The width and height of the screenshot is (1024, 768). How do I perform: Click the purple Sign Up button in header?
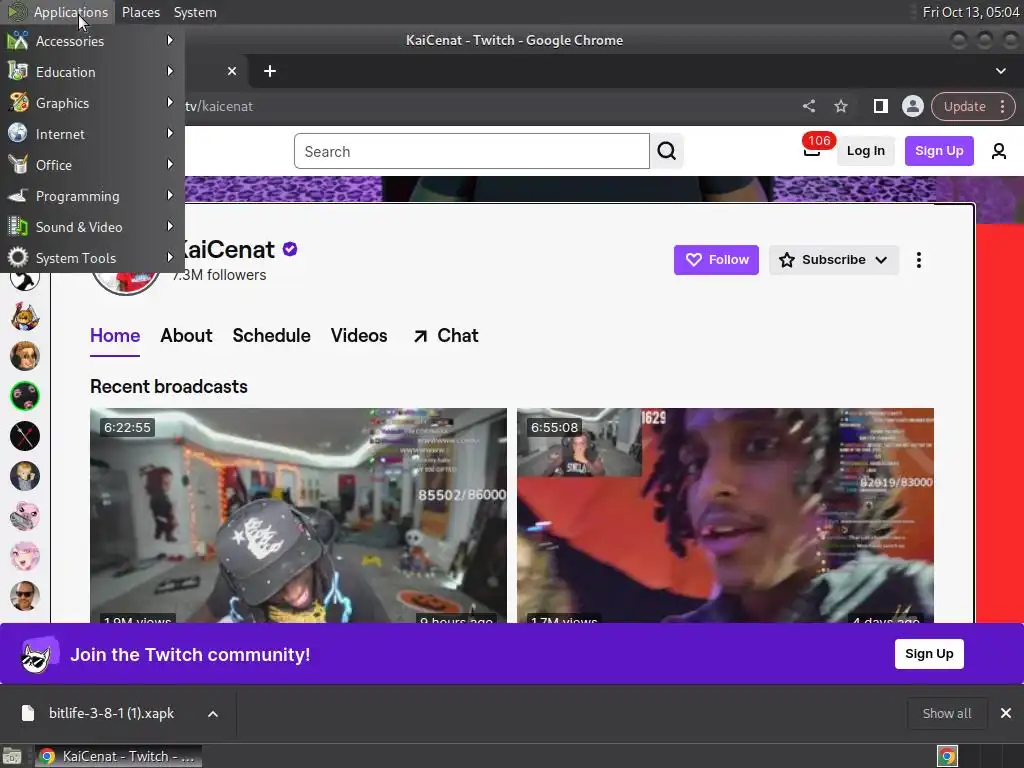click(938, 151)
